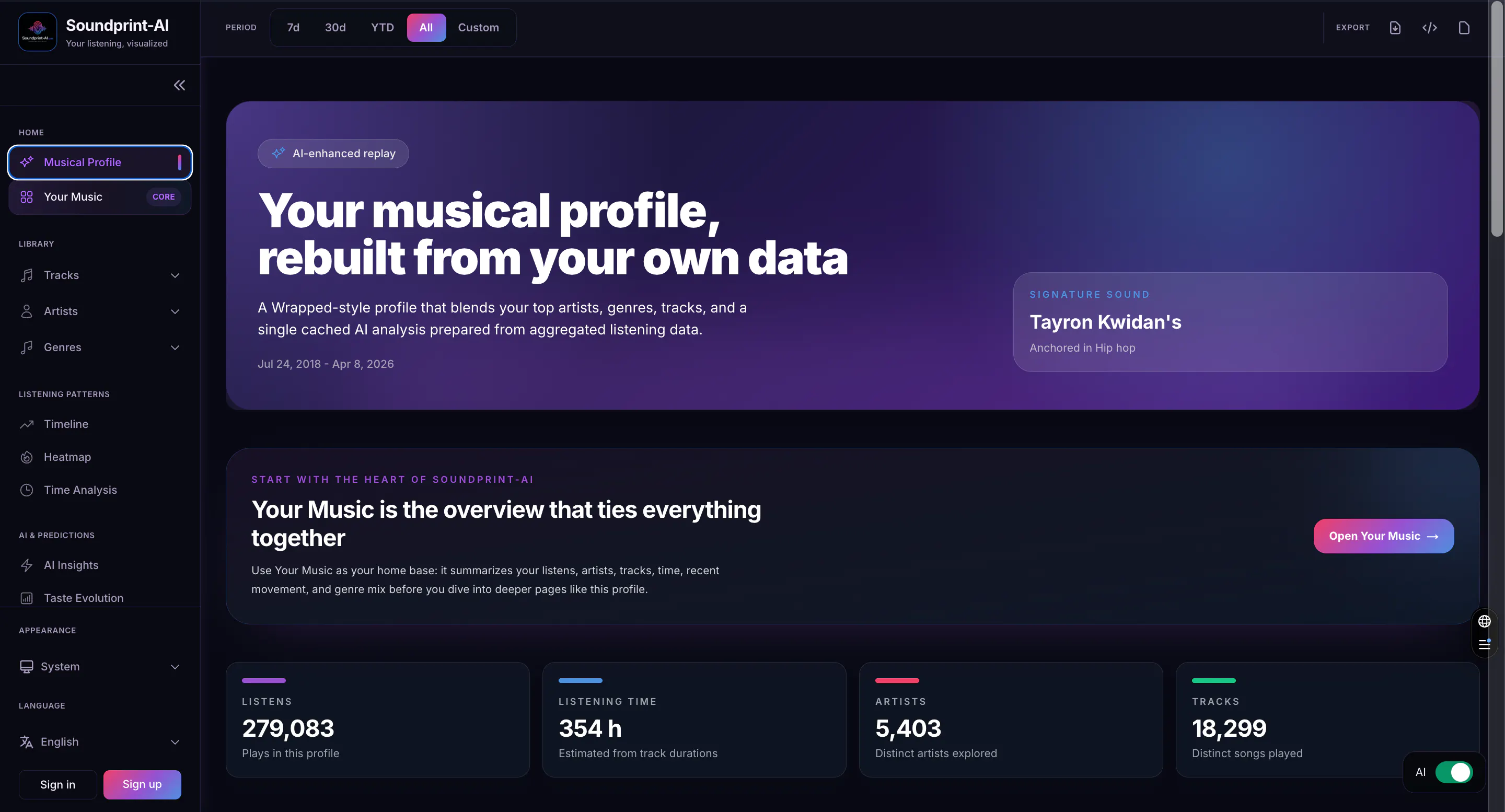This screenshot has height=812, width=1505.
Task: Click the English translate icon
Action: pyautogui.click(x=27, y=742)
